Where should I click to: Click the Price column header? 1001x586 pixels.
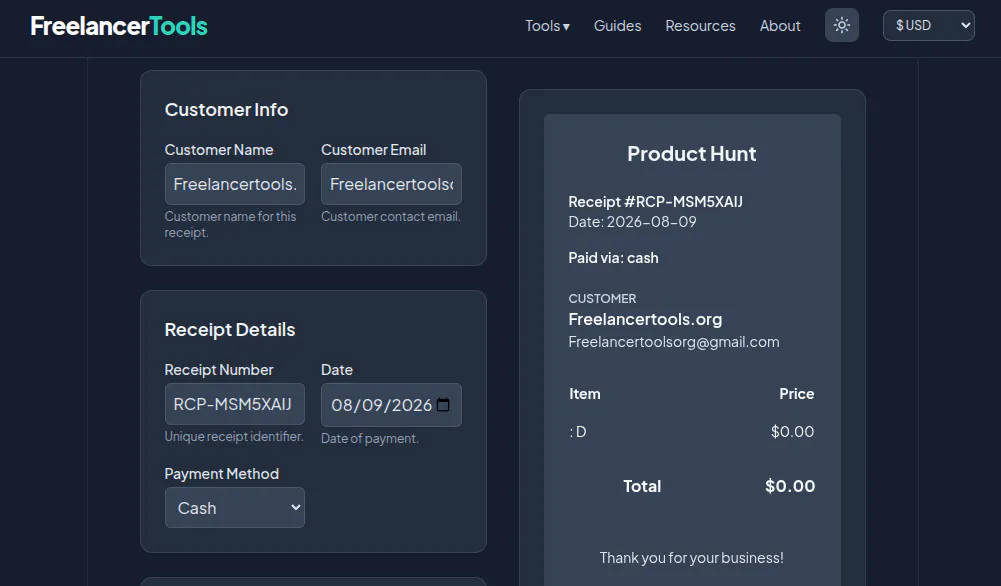click(x=796, y=394)
